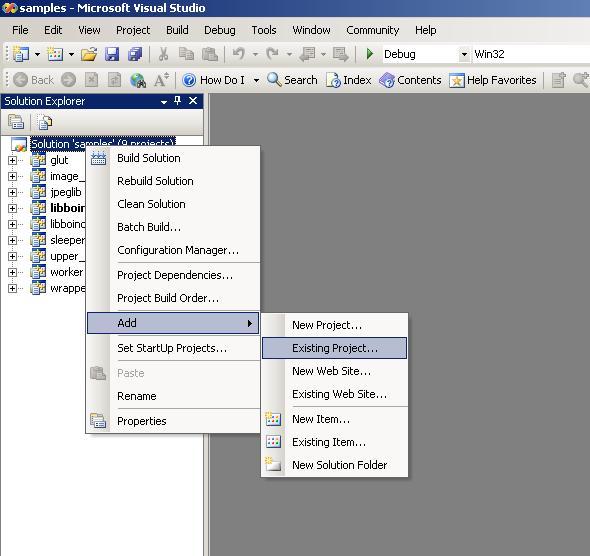
Task: Open the New Project icon dropdown arrow
Action: (x=37, y=54)
